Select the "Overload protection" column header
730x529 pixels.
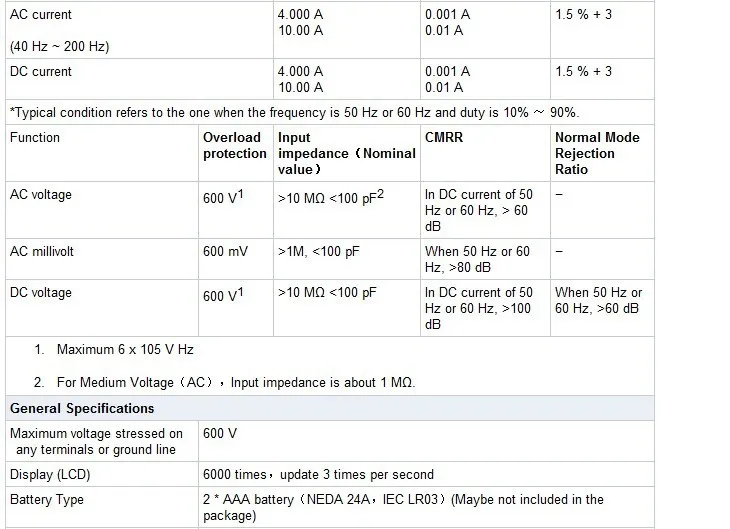point(234,146)
